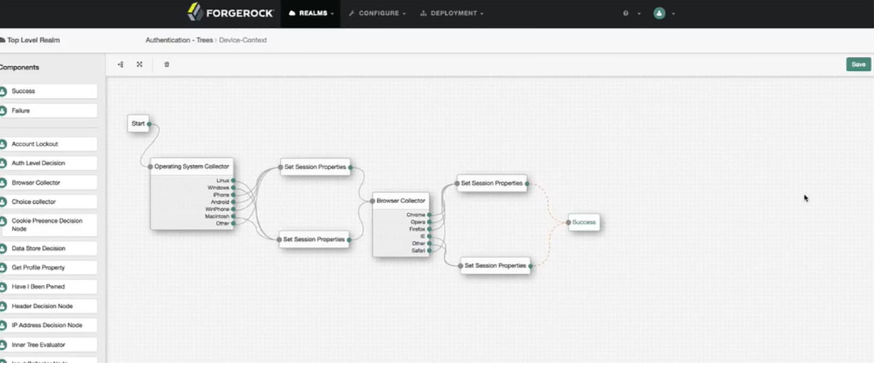The width and height of the screenshot is (874, 370).
Task: Select the Browser Collector node on canvas
Action: [401, 225]
